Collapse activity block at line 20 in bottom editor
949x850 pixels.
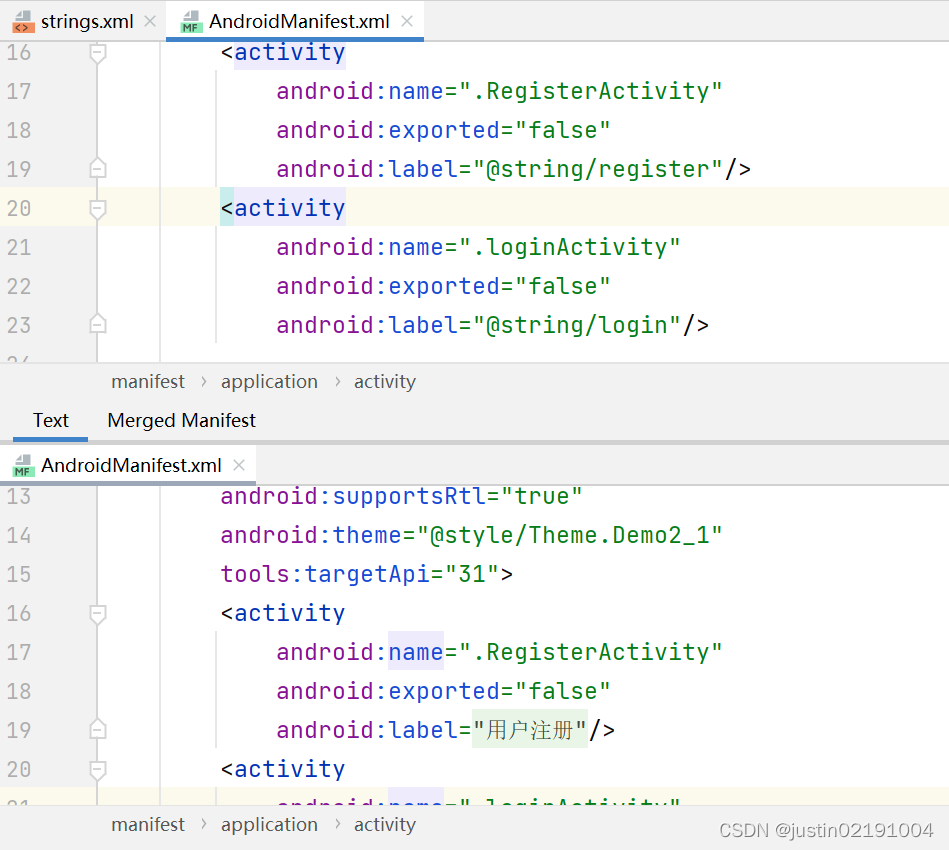click(x=97, y=769)
